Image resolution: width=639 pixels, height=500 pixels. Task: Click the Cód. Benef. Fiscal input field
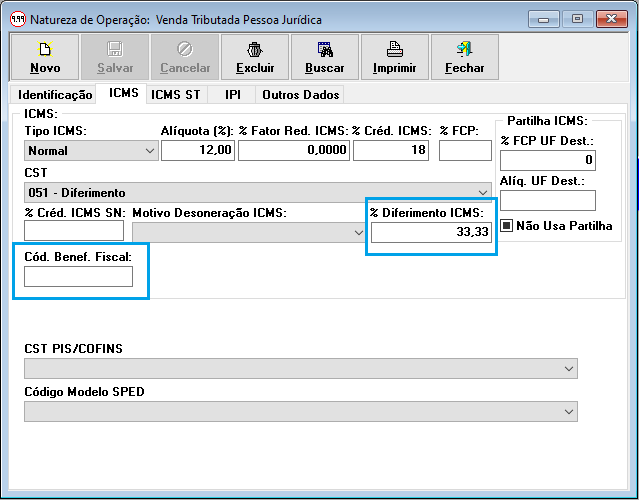(78, 277)
